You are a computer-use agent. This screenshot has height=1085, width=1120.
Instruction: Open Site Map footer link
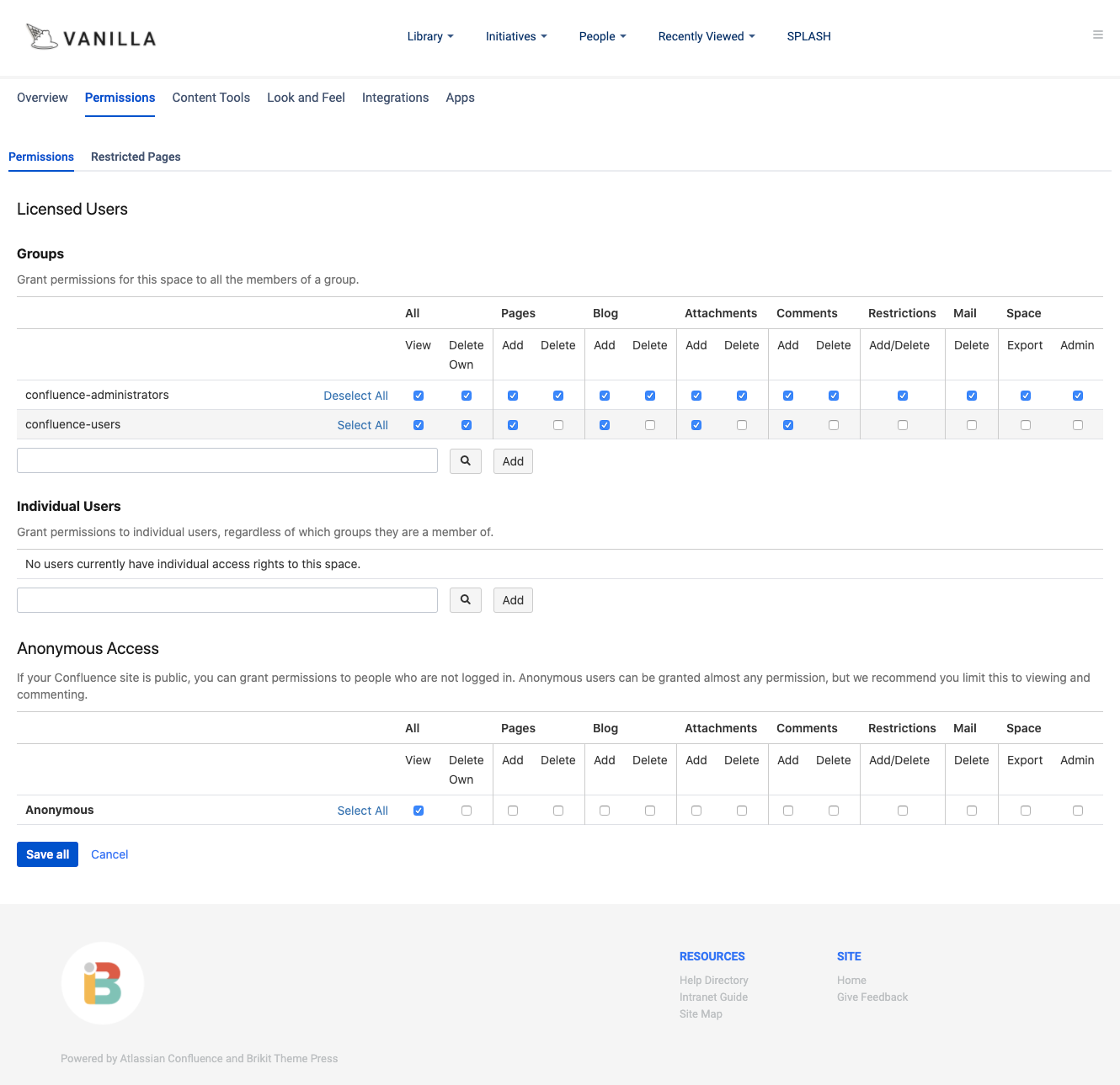coord(701,1014)
